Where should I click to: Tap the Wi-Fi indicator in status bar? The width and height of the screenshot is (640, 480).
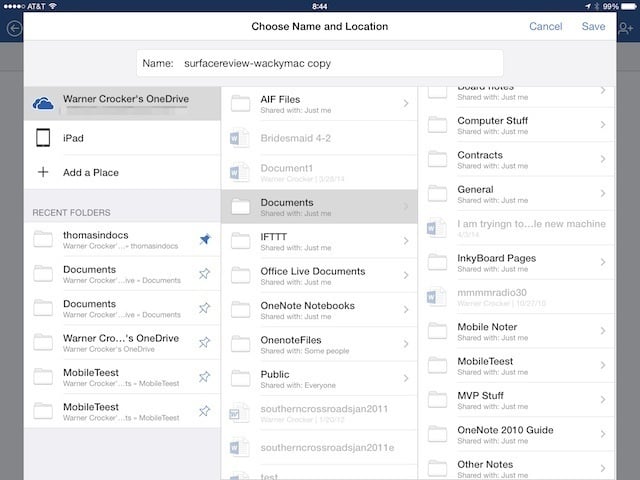click(52, 6)
